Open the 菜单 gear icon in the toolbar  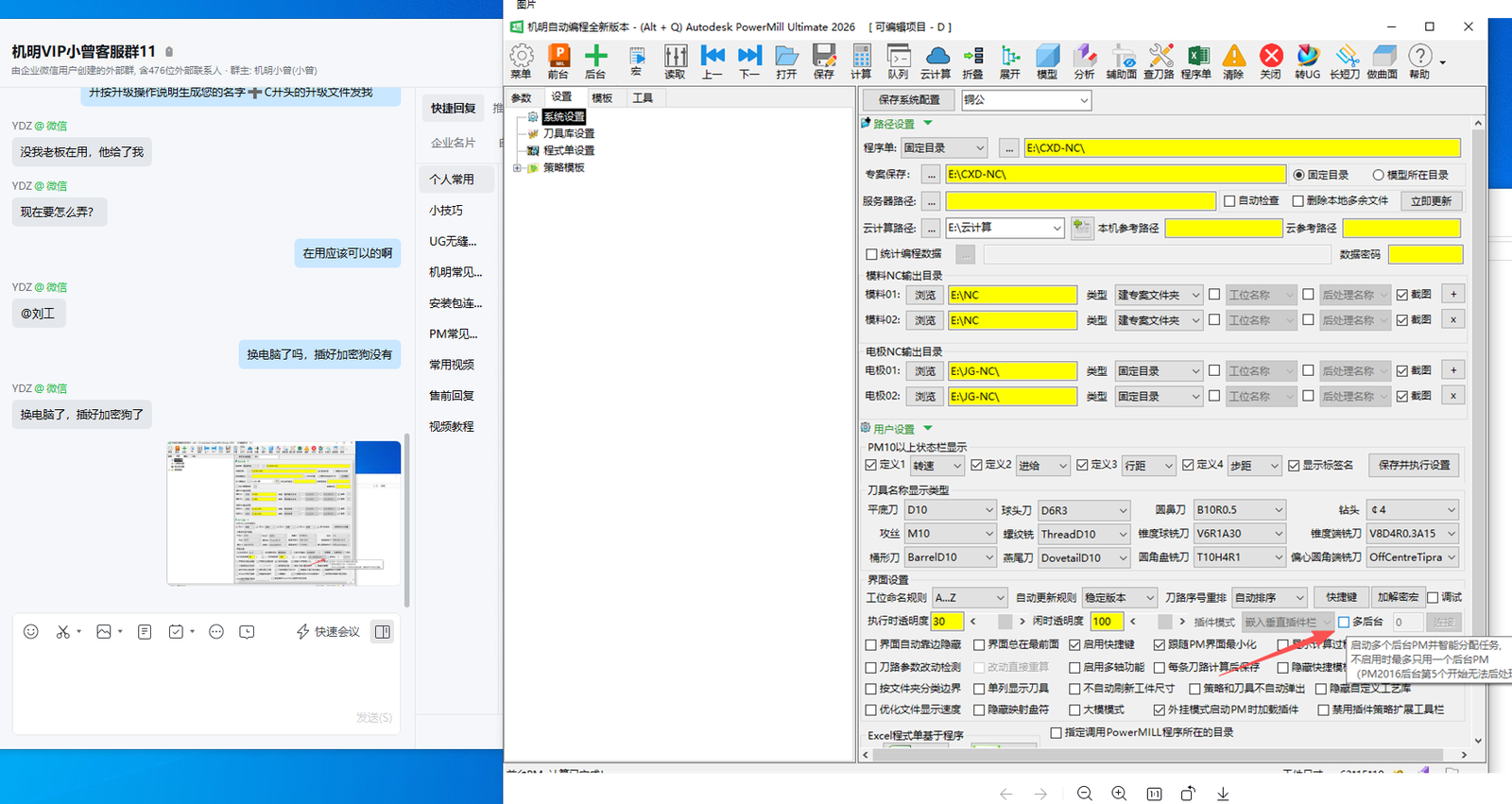click(521, 61)
